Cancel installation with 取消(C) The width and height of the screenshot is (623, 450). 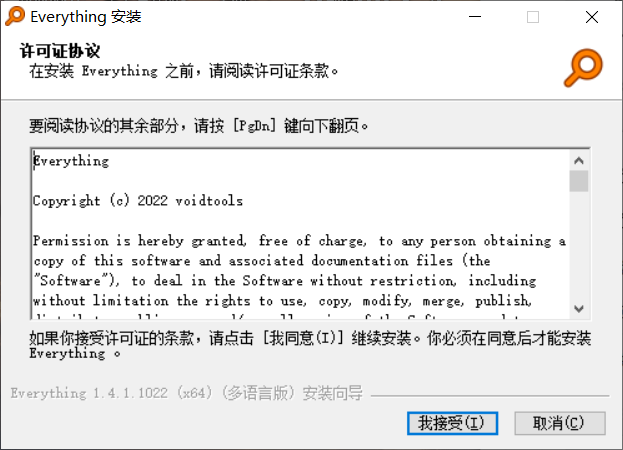[559, 423]
